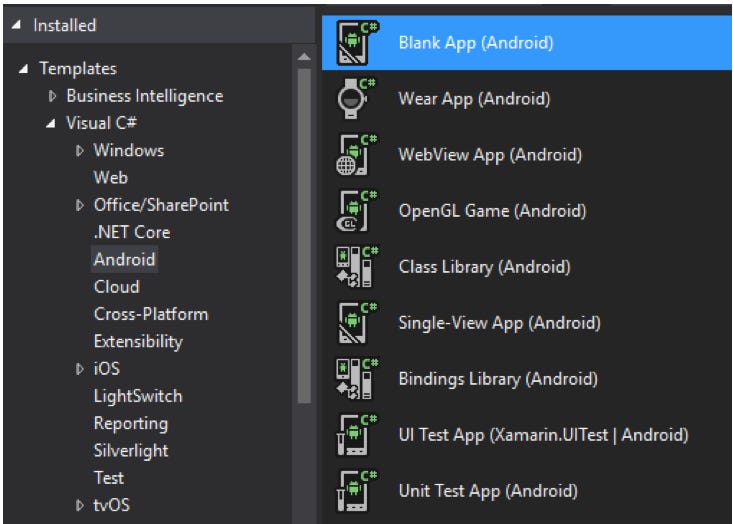733x524 pixels.
Task: Expand the Business Intelligence node arrow
Action: 52,96
